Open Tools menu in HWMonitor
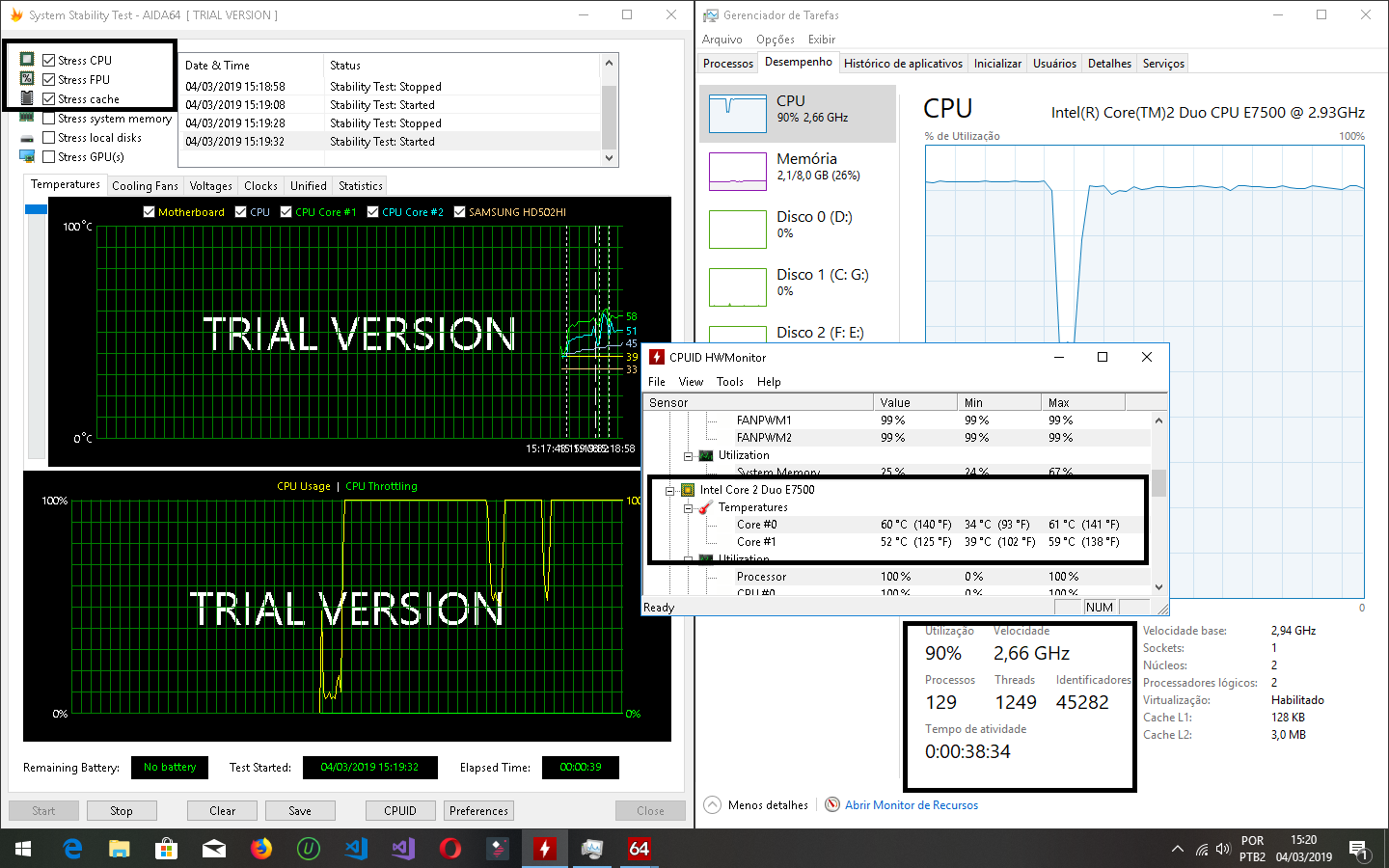Viewport: 1389px width, 868px height. click(x=730, y=382)
